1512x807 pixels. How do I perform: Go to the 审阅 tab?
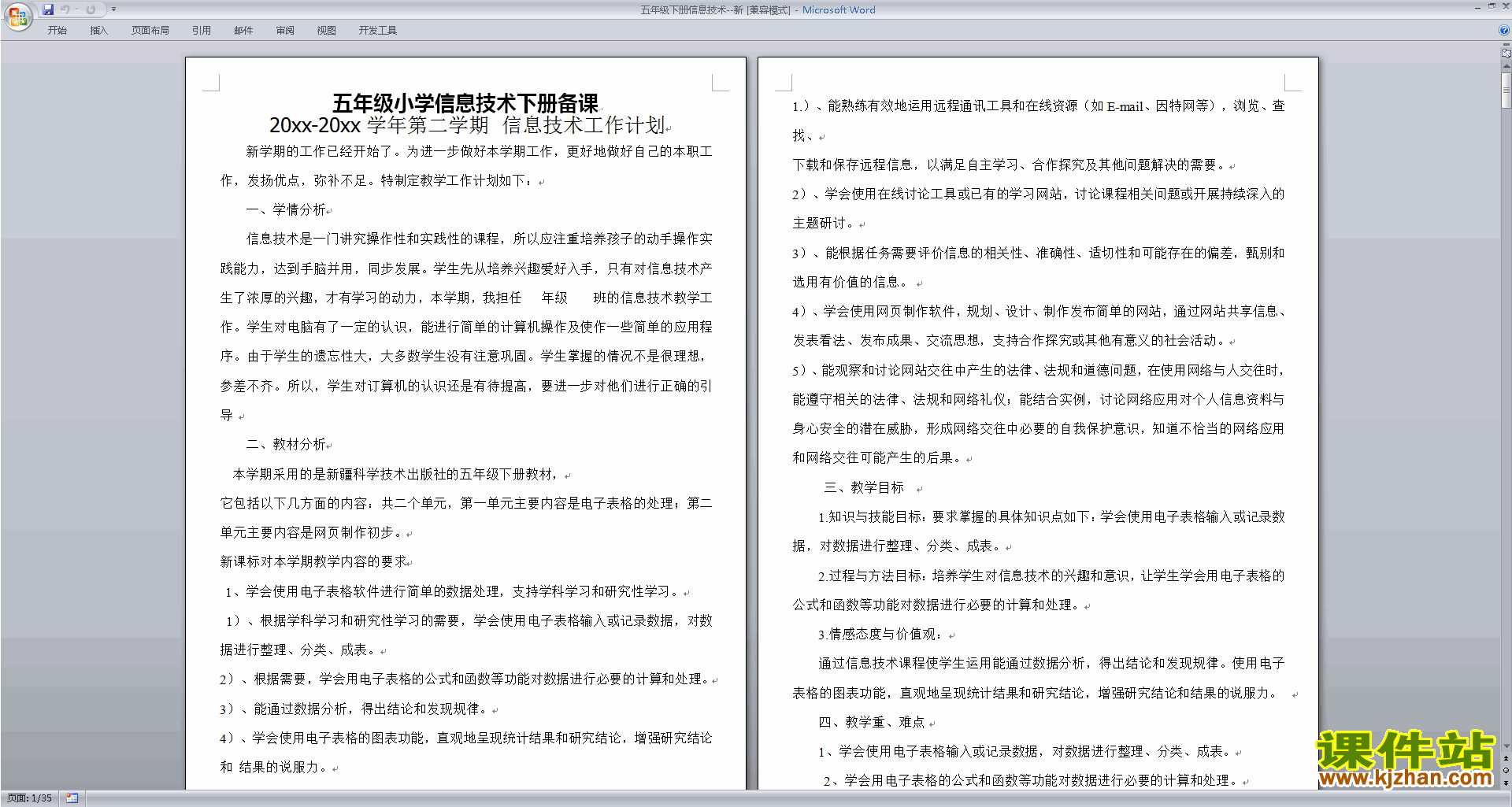(x=285, y=30)
